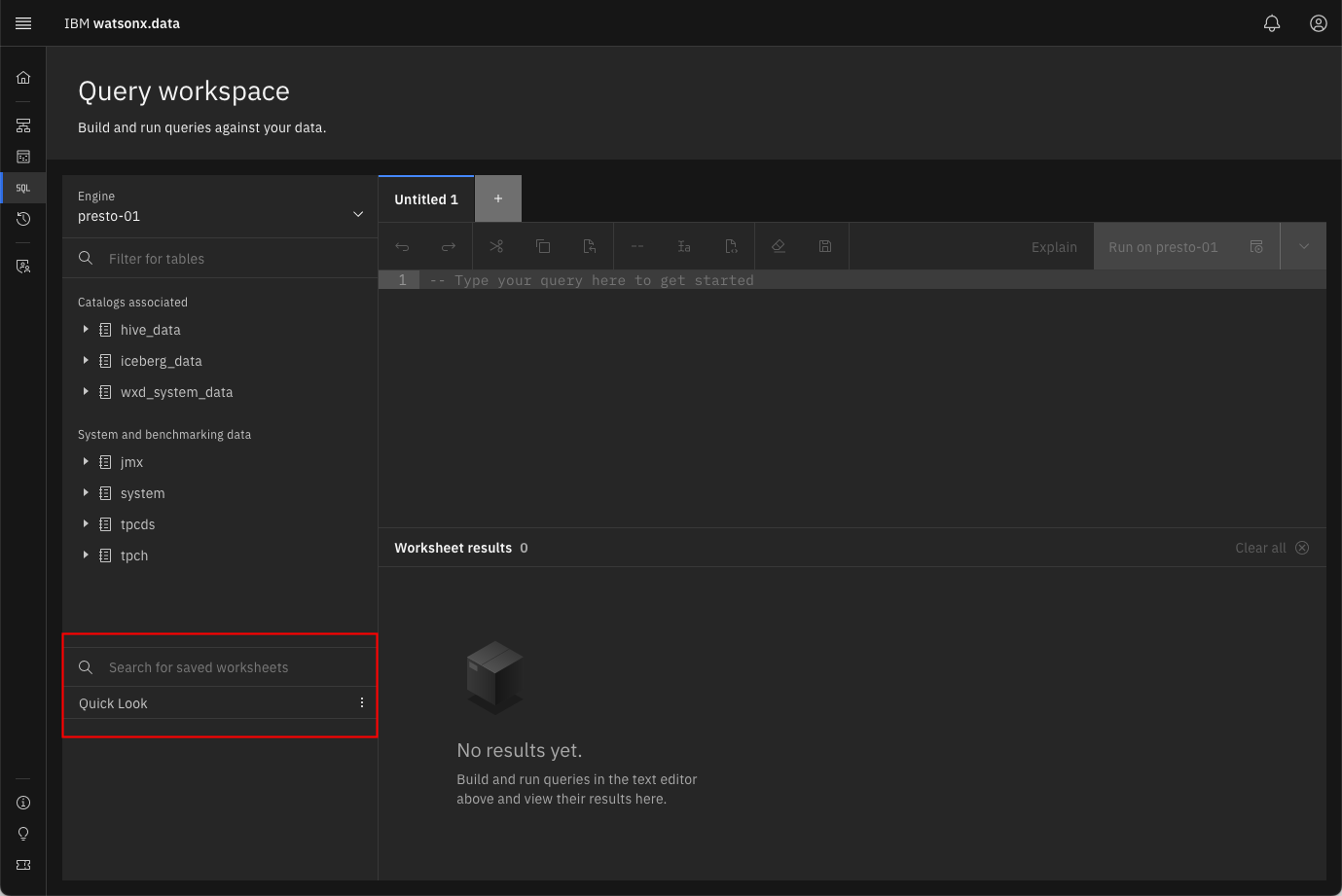The image size is (1342, 896).
Task: Click the magnifier in Filter for tables
Action: (x=86, y=258)
